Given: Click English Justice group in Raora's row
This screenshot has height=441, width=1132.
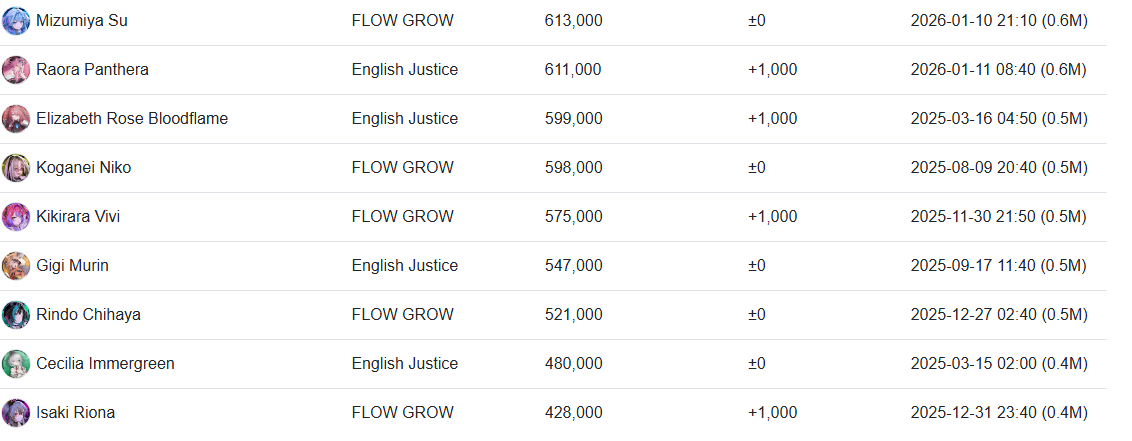Looking at the screenshot, I should pyautogui.click(x=404, y=70).
